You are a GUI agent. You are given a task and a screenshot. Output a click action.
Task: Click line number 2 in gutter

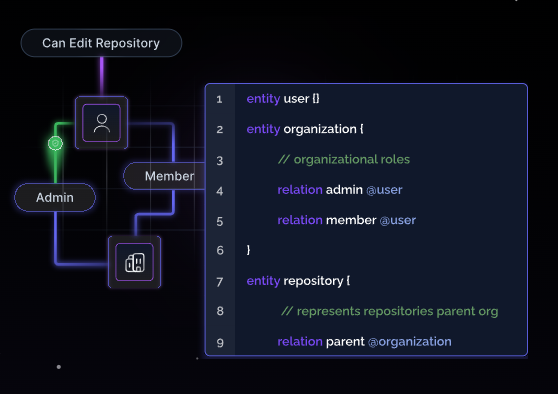coord(220,129)
